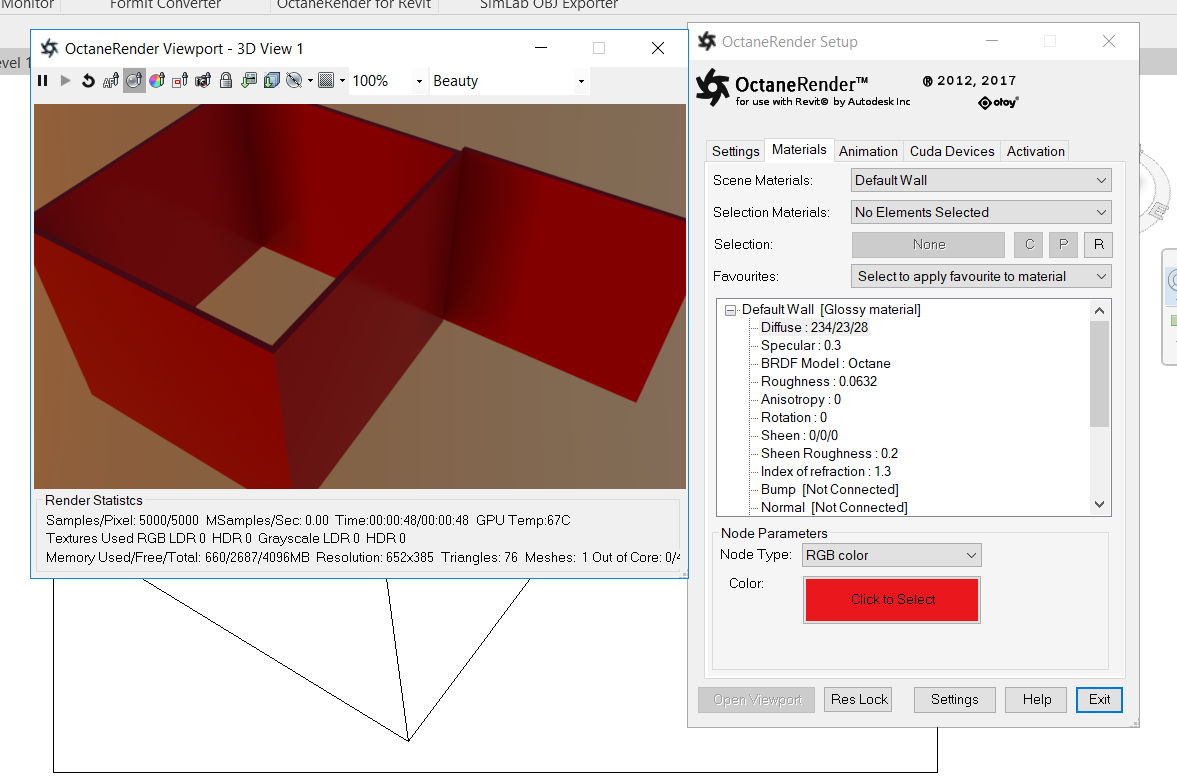
Task: Restart the render with the circular arrow icon
Action: pyautogui.click(x=88, y=80)
